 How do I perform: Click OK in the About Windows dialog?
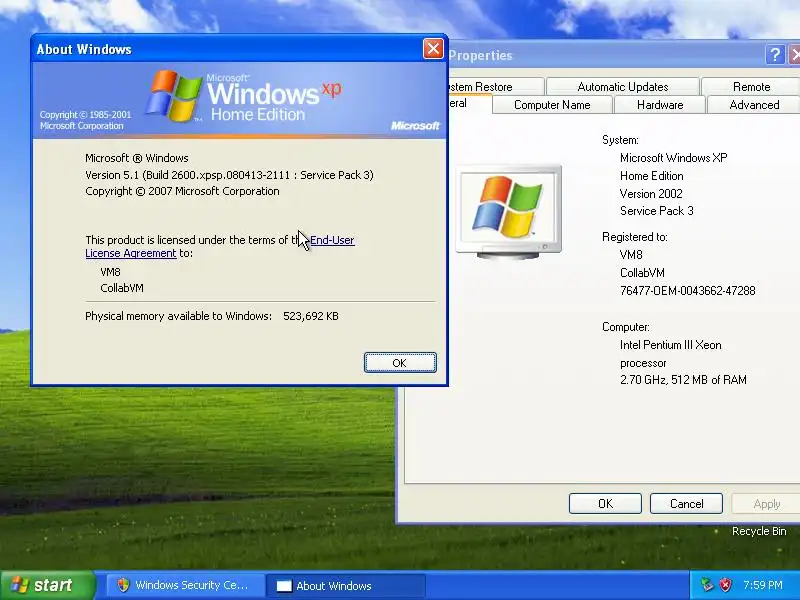point(400,362)
